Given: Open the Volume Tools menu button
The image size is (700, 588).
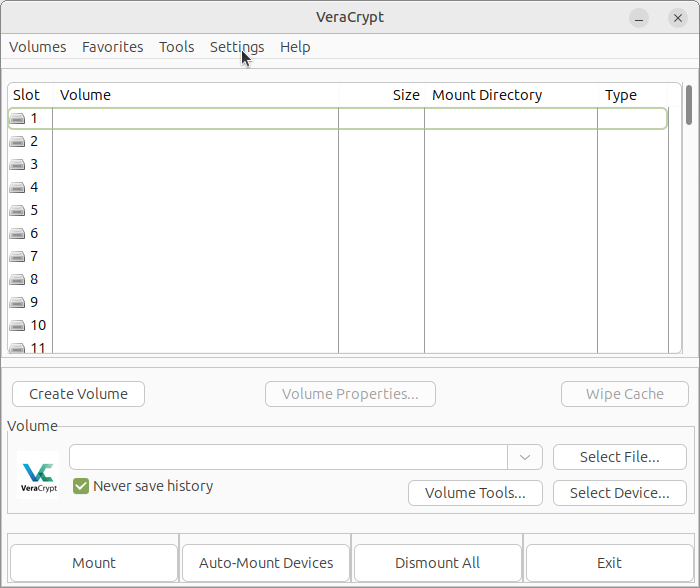Looking at the screenshot, I should tap(475, 493).
